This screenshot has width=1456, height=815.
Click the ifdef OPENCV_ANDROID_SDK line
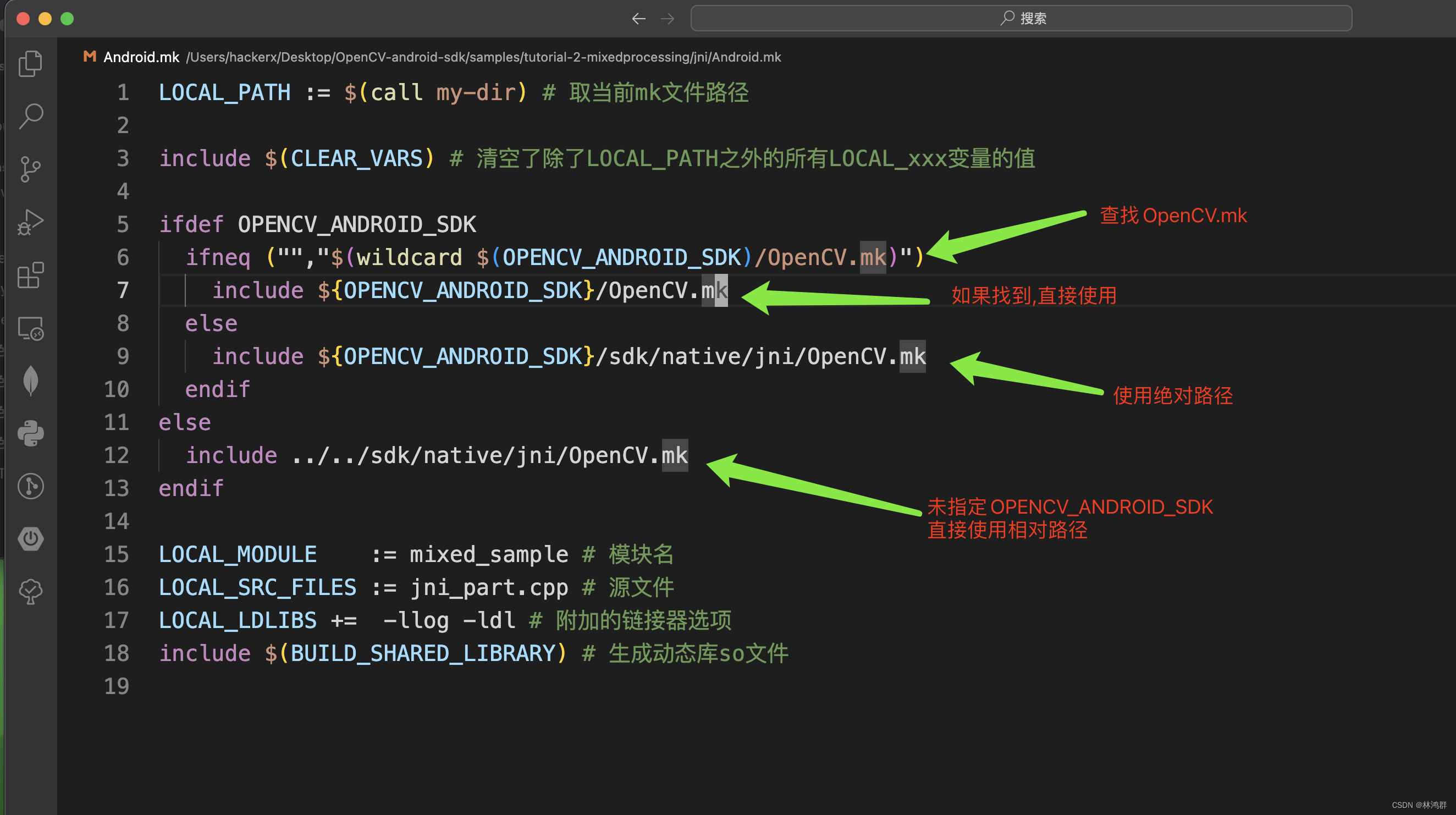(317, 224)
